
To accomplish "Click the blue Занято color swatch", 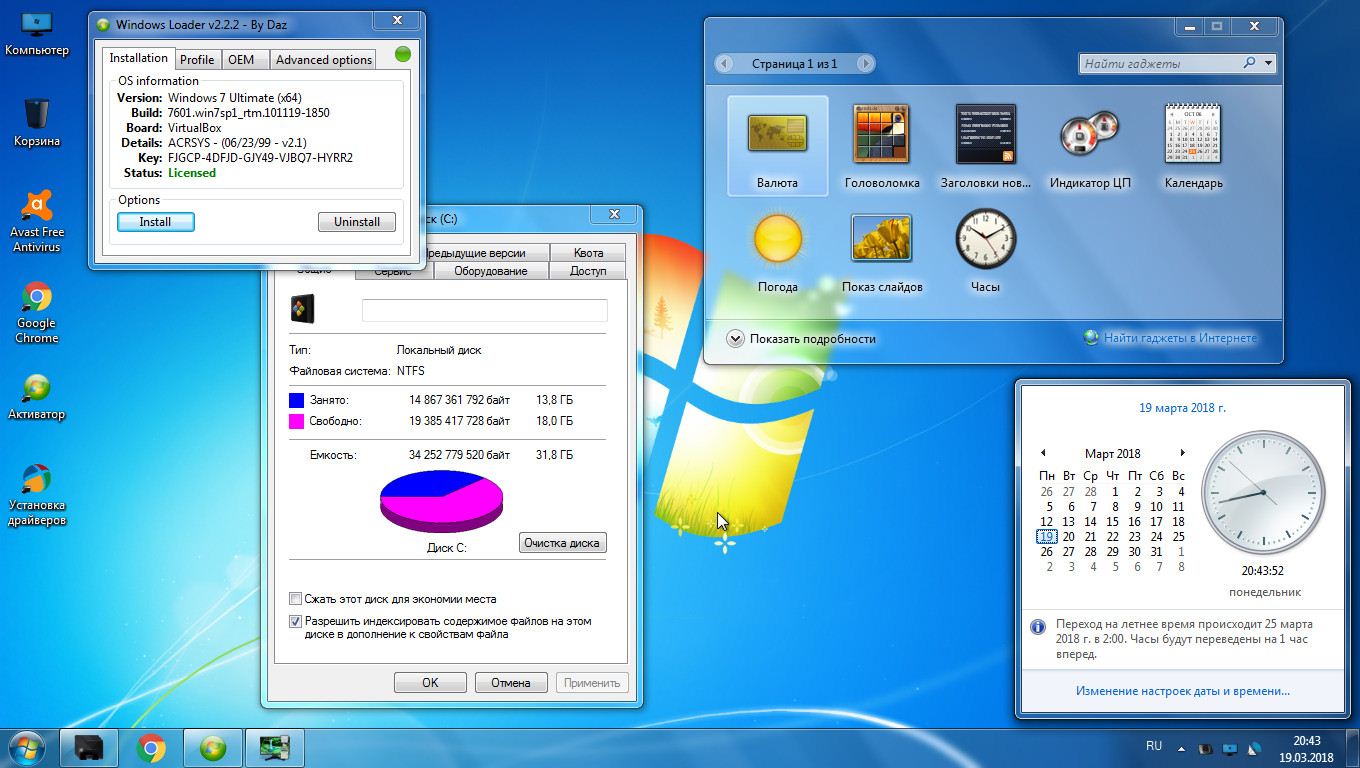I will pos(296,400).
